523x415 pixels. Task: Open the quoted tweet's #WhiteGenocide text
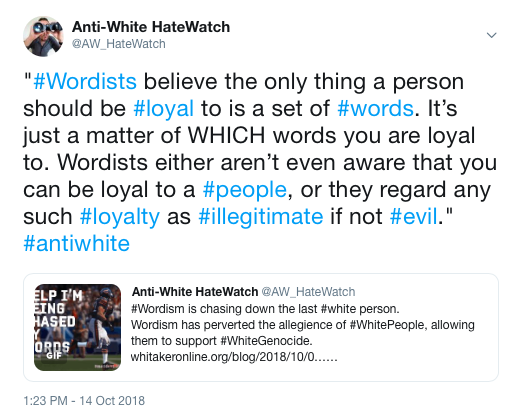266,341
